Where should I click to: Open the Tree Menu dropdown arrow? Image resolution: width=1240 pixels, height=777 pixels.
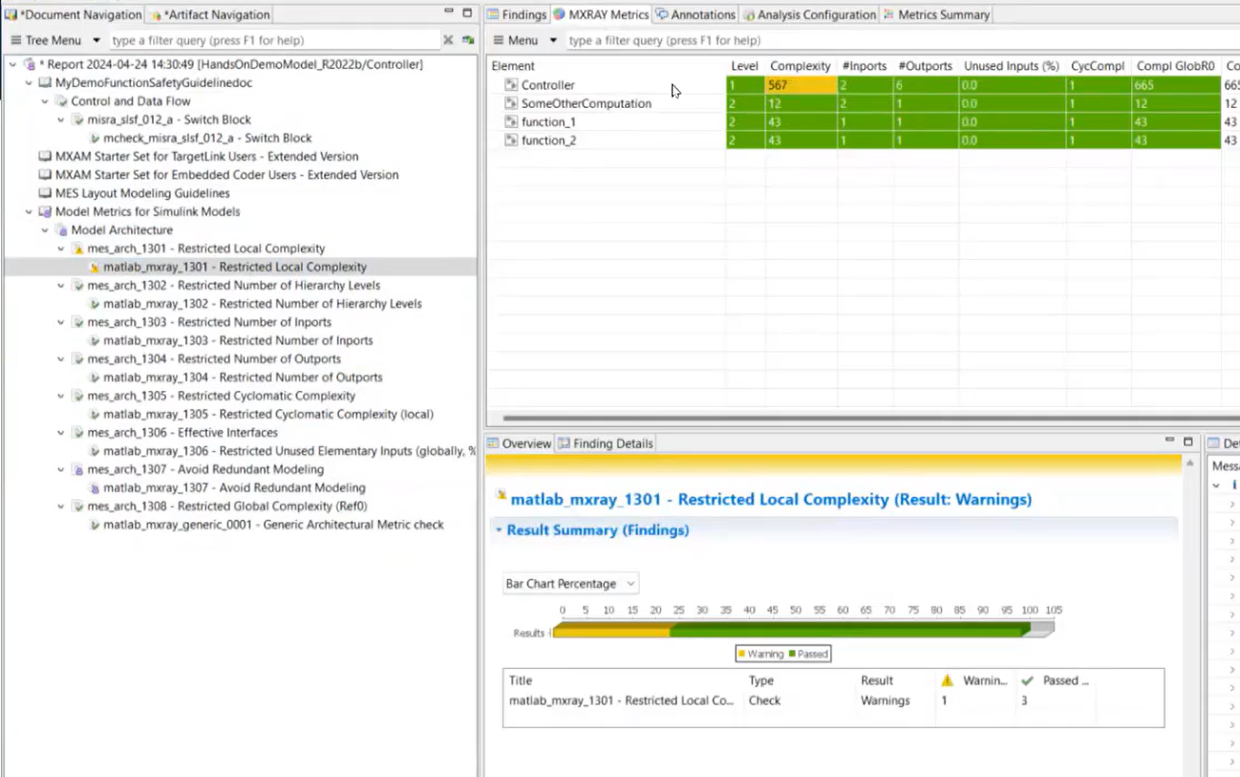(x=97, y=40)
